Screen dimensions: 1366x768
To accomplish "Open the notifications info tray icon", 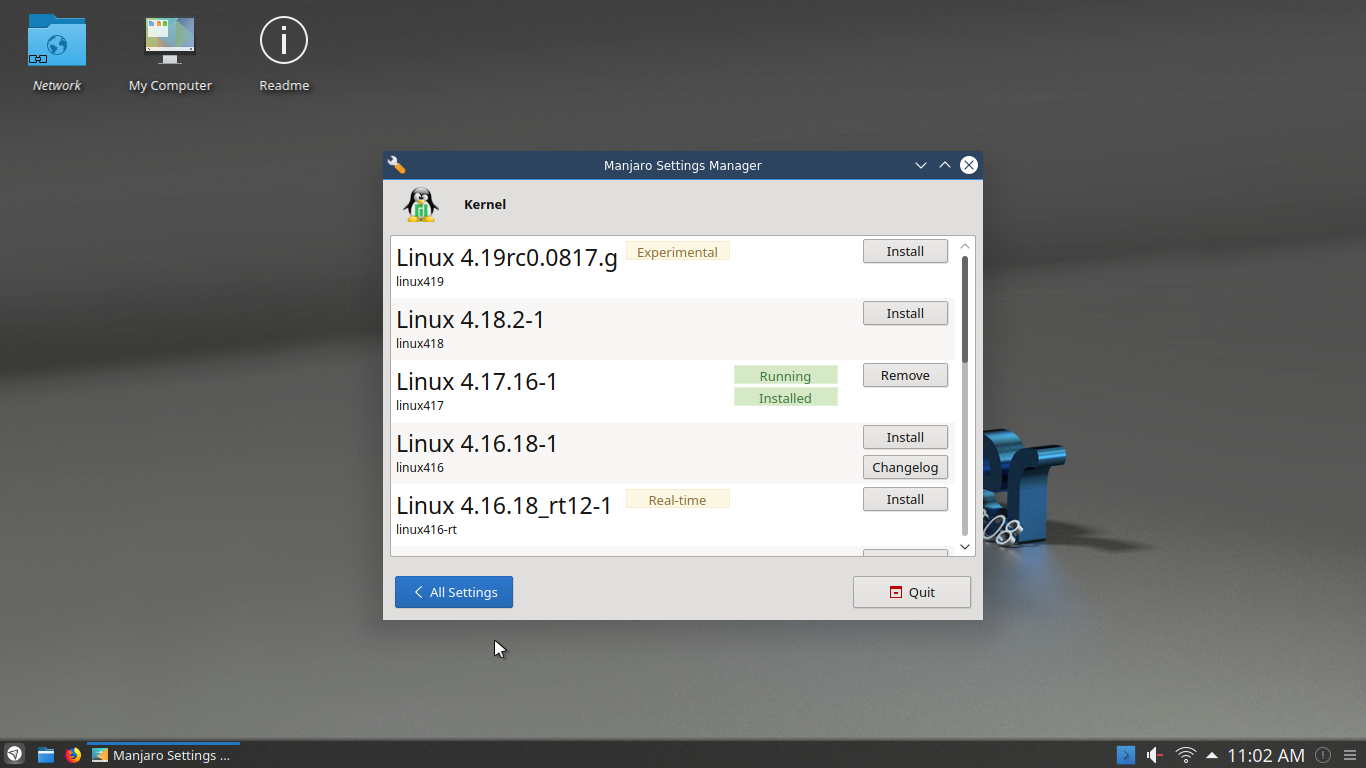I will pyautogui.click(x=1323, y=755).
